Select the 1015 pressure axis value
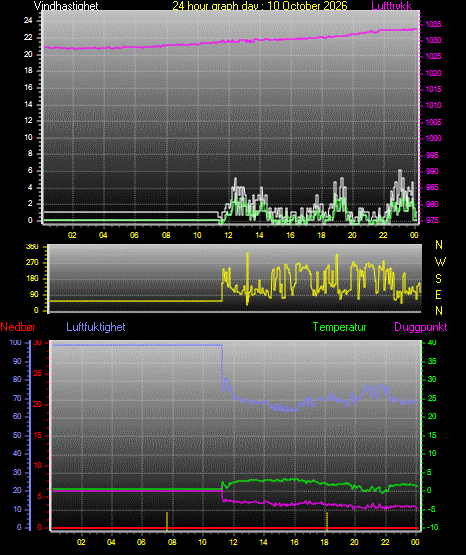The height and width of the screenshot is (555, 466). (x=433, y=89)
